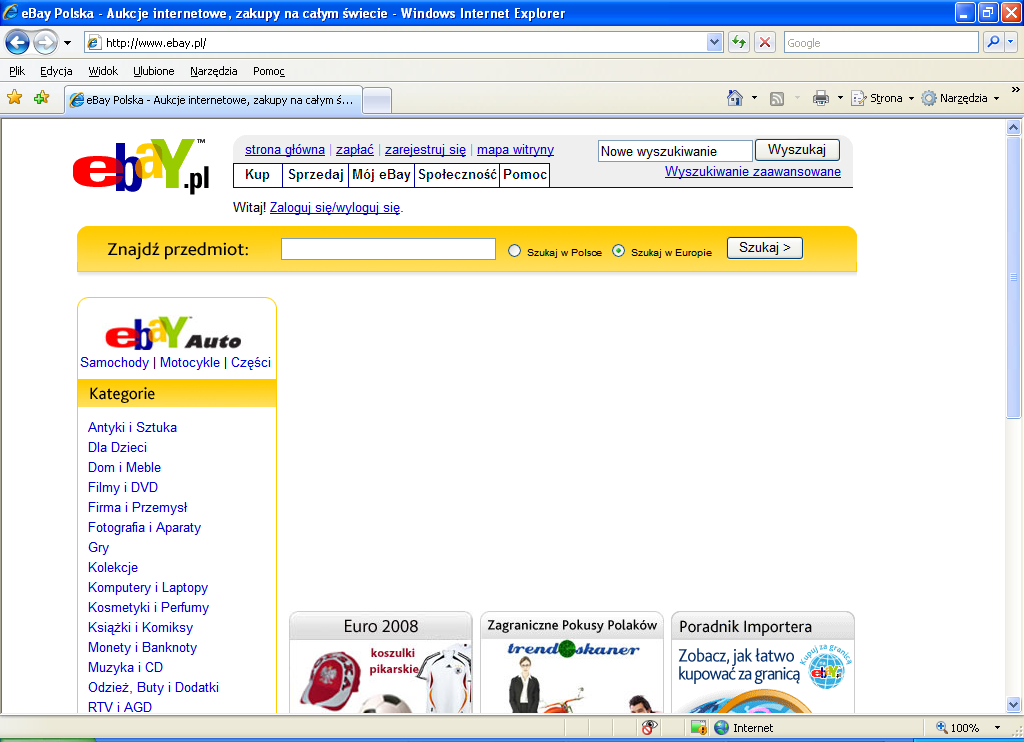
Task: Click the browser Forward arrow button
Action: coord(45,43)
